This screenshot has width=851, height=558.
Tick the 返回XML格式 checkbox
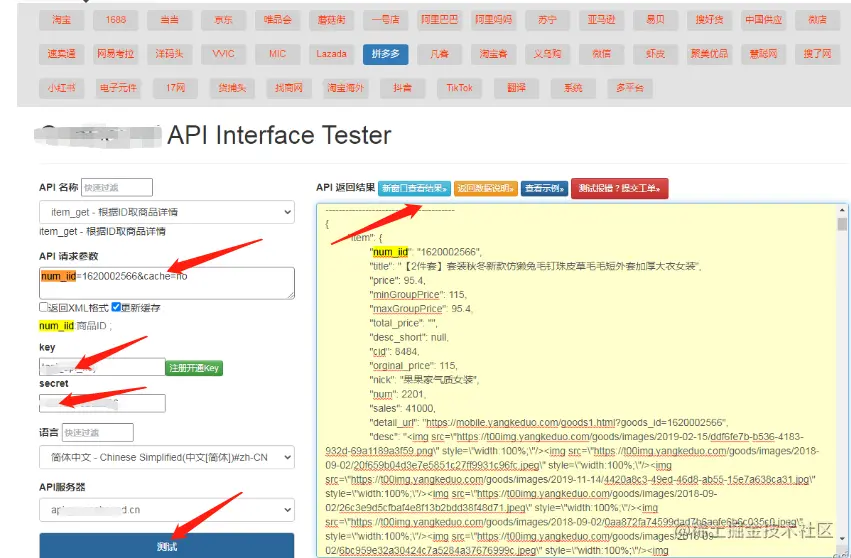tap(43, 307)
